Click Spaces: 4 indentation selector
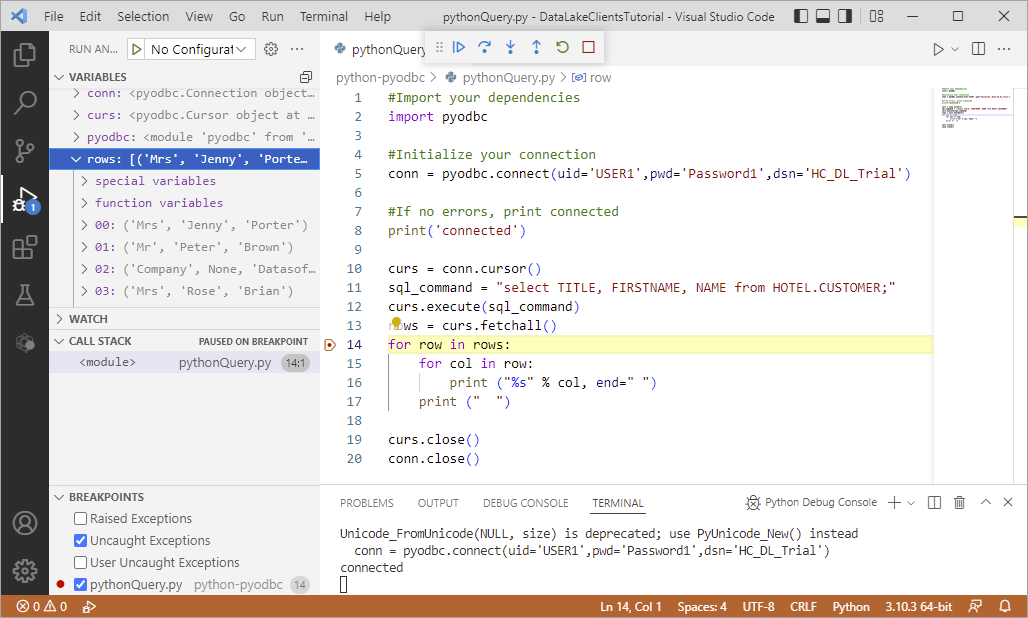1028x618 pixels. pos(702,606)
